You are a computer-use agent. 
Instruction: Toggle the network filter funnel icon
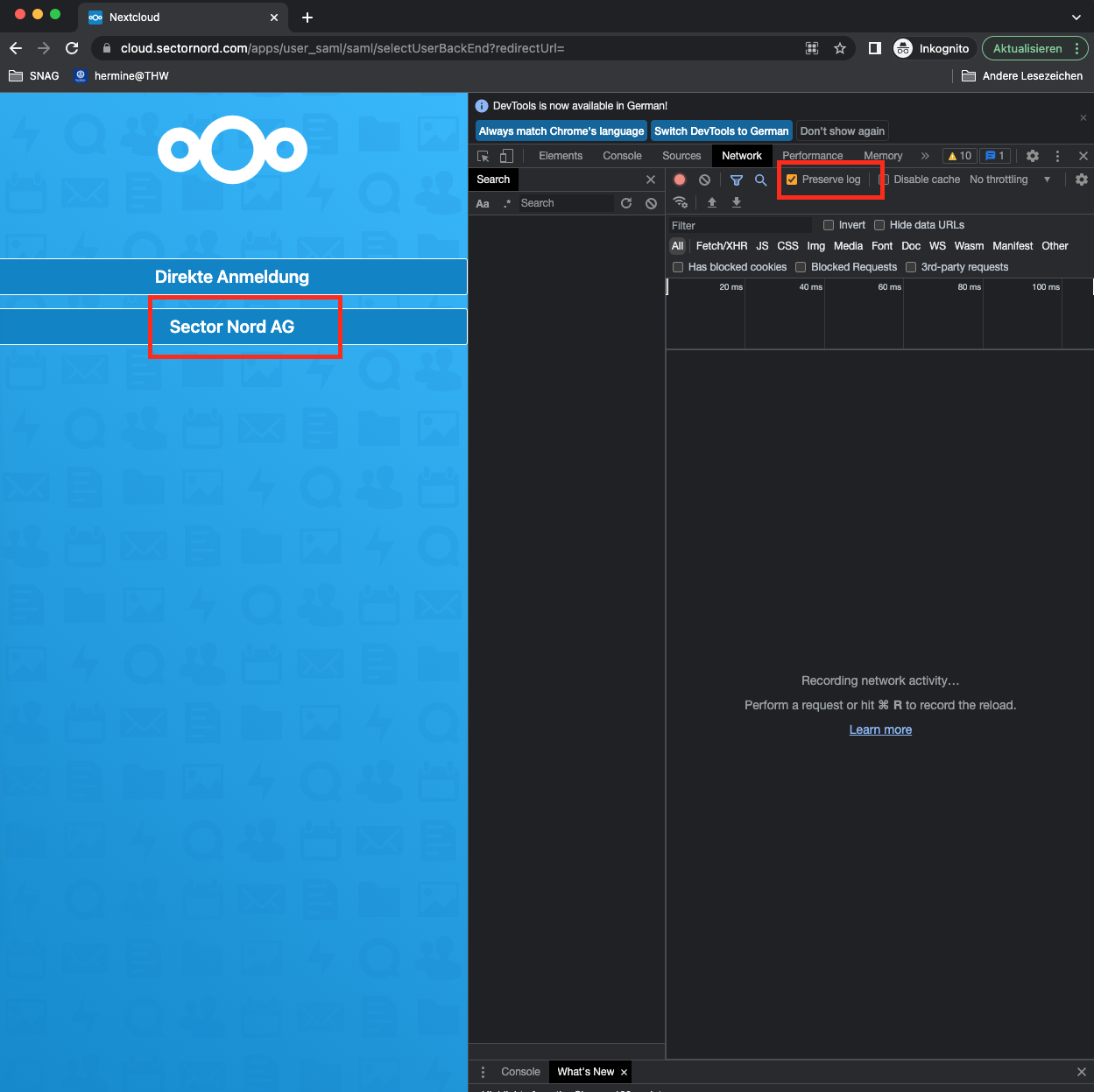pos(737,180)
